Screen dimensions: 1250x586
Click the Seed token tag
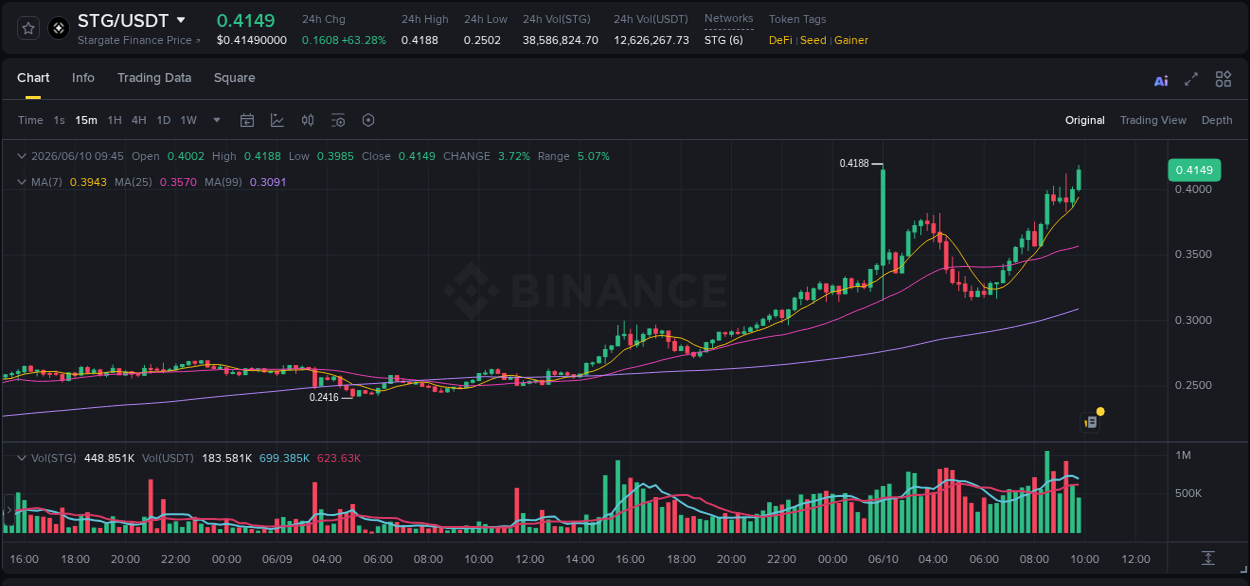pyautogui.click(x=813, y=40)
